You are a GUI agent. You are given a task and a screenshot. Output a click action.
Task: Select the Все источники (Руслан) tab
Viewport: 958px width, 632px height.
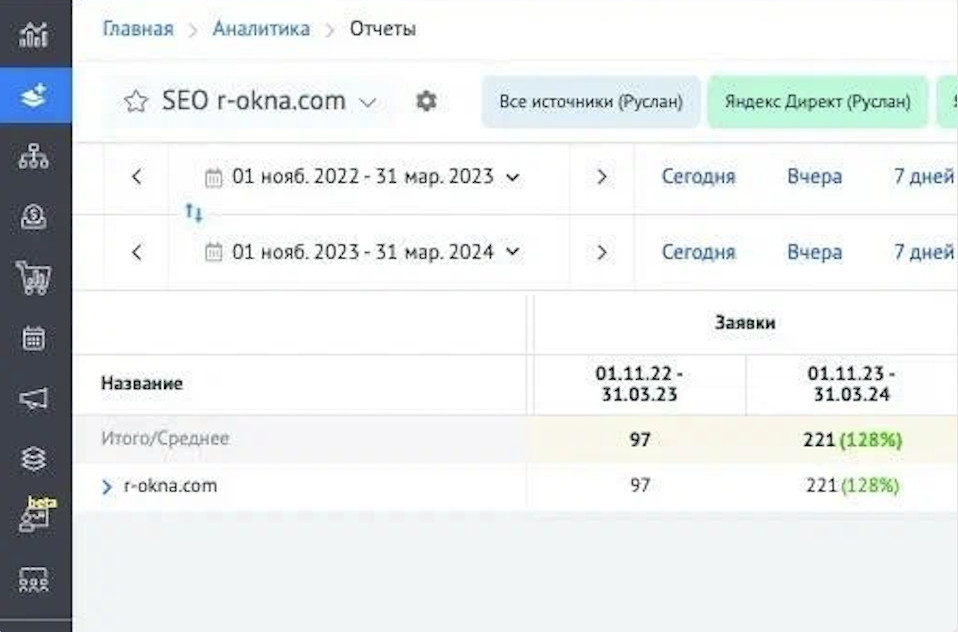(x=591, y=102)
